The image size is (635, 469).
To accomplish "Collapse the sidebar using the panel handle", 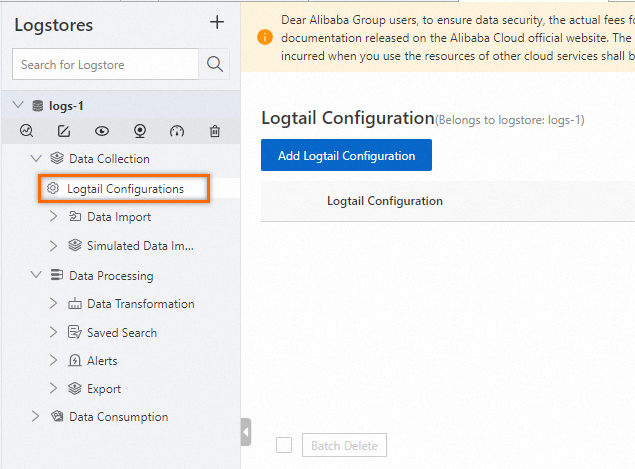I will [246, 432].
